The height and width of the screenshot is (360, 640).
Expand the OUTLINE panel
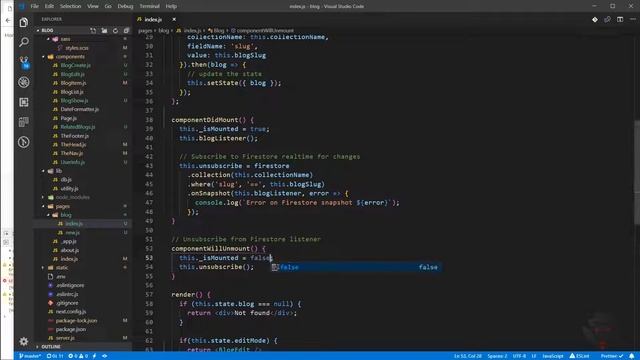[x=51, y=347]
